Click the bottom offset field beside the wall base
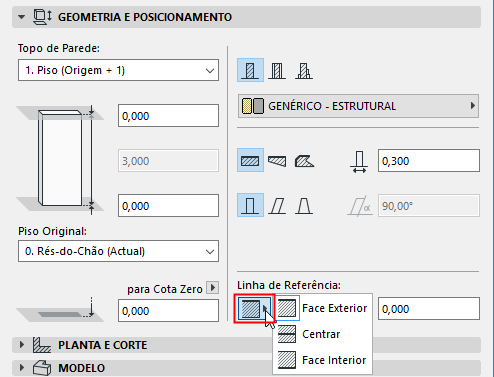 (x=168, y=206)
